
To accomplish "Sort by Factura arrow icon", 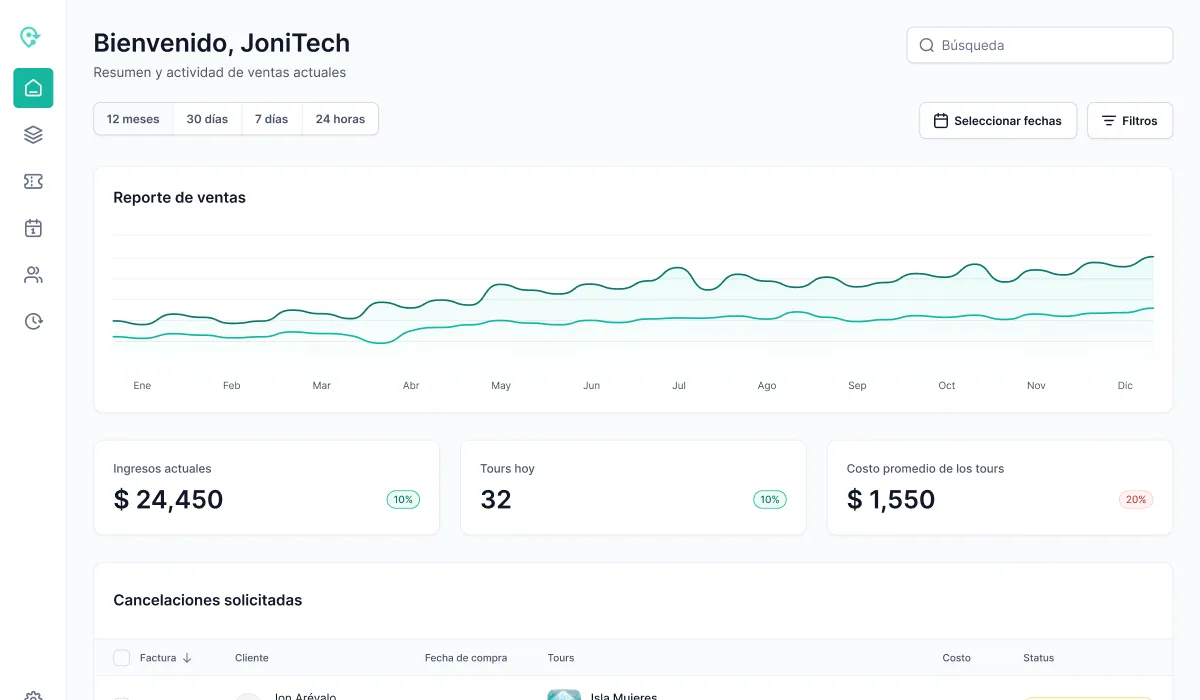I will point(187,658).
